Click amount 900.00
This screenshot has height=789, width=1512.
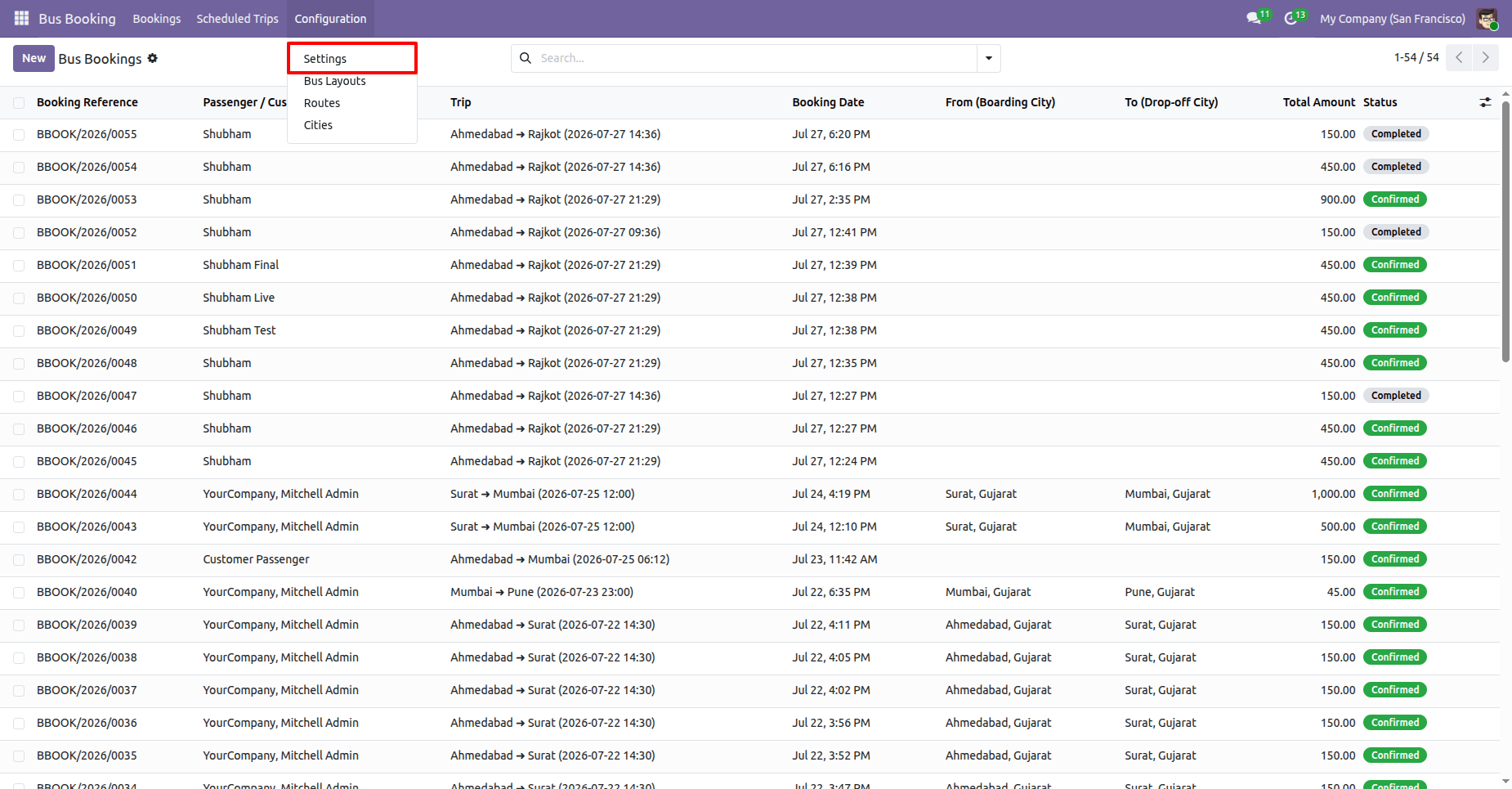pos(1338,199)
